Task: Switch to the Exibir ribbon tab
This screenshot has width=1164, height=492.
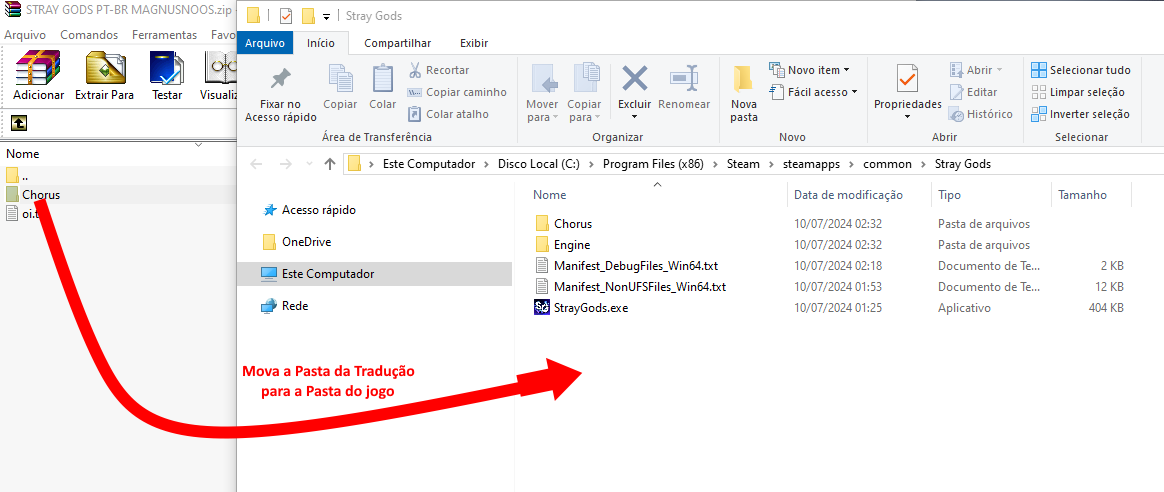Action: pyautogui.click(x=474, y=43)
